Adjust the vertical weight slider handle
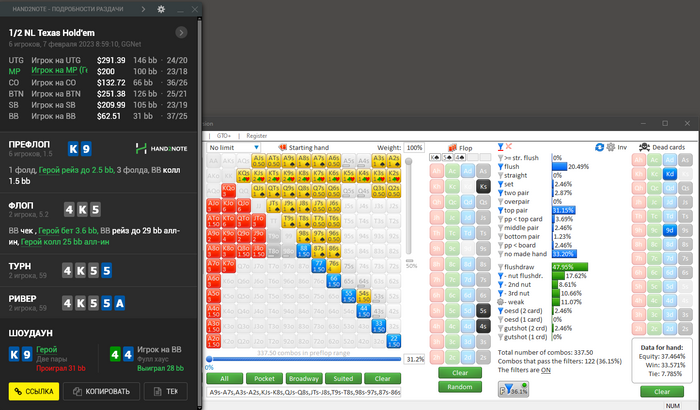 408,162
